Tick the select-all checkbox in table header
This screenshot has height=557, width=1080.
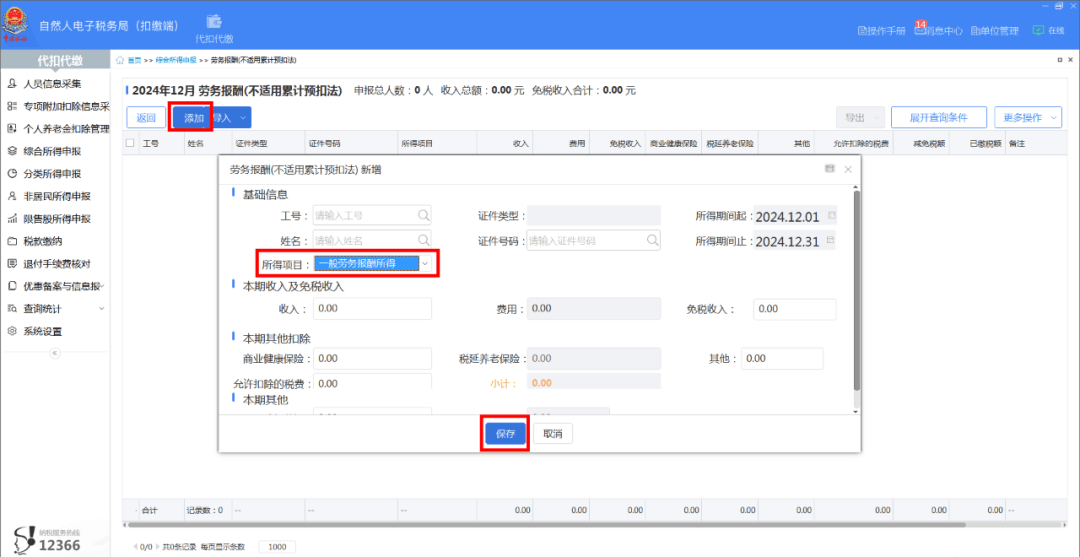[x=130, y=144]
